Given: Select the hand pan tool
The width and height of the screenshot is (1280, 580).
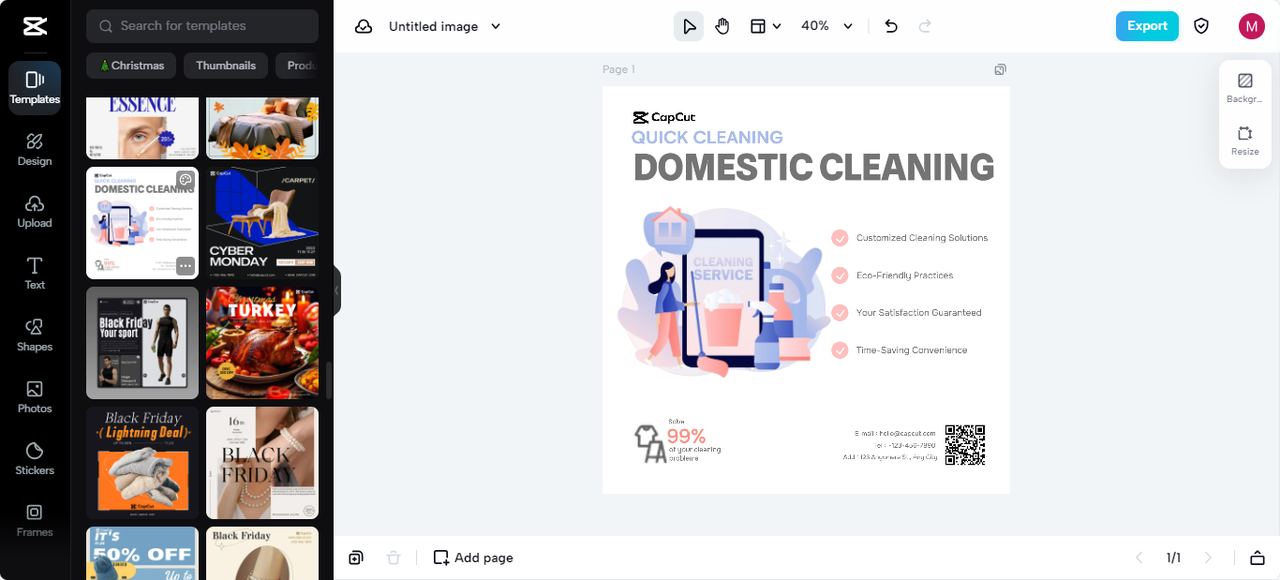Looking at the screenshot, I should tap(722, 27).
